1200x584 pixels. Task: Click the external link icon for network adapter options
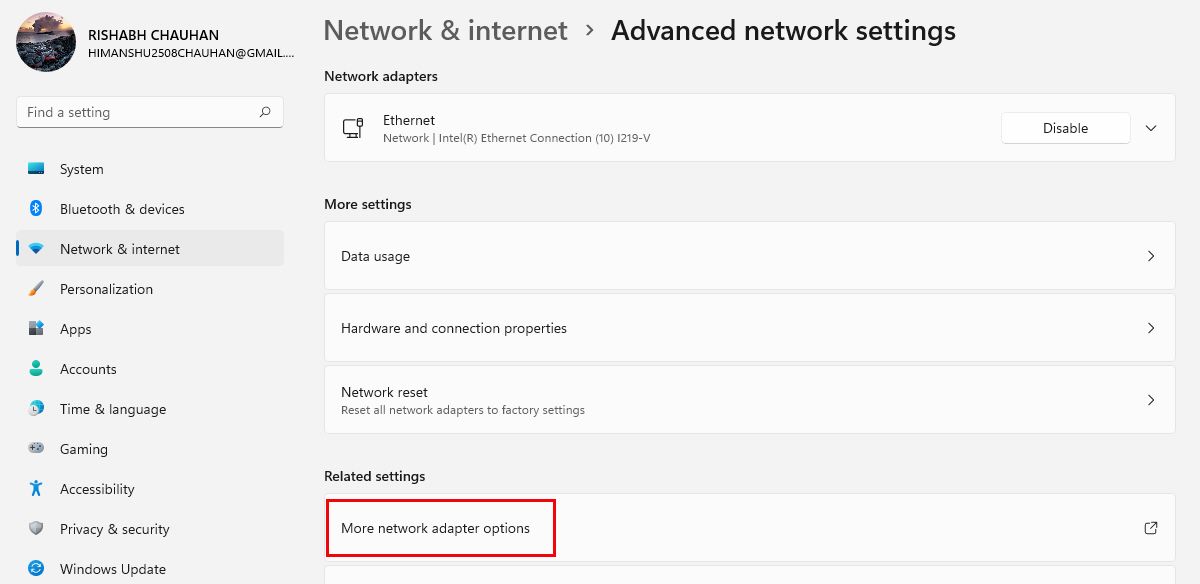click(1150, 528)
